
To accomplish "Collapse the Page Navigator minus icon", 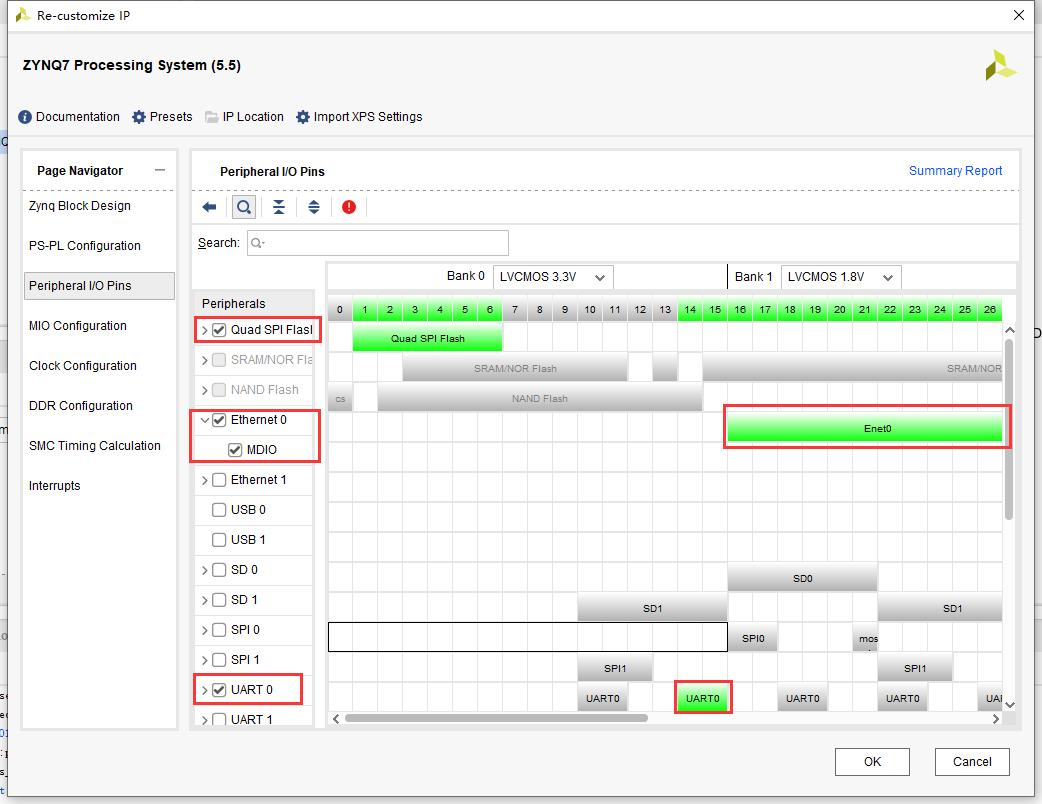I will [x=159, y=170].
